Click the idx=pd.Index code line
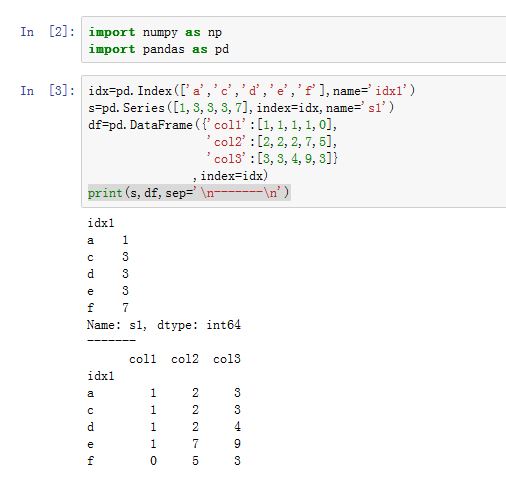 click(252, 91)
